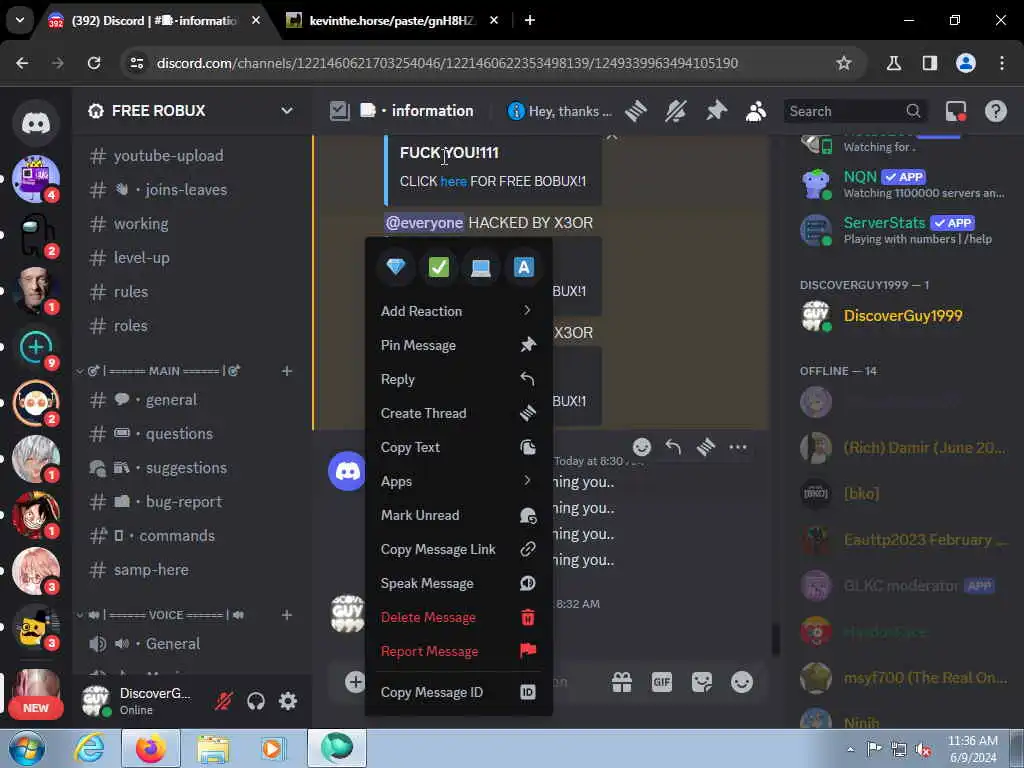
Task: Open User Settings gear icon
Action: (288, 701)
